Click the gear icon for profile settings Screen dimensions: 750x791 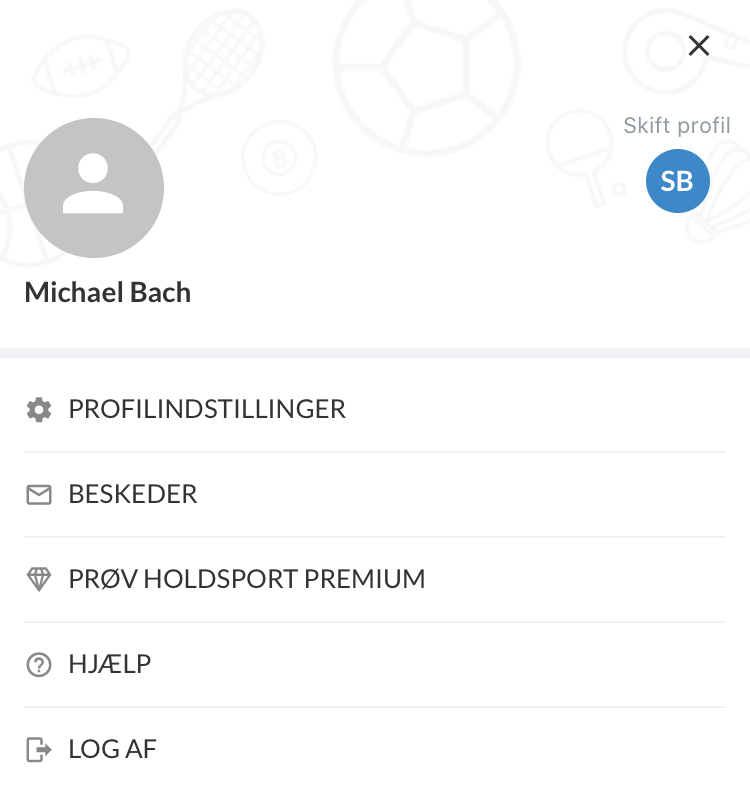click(39, 409)
